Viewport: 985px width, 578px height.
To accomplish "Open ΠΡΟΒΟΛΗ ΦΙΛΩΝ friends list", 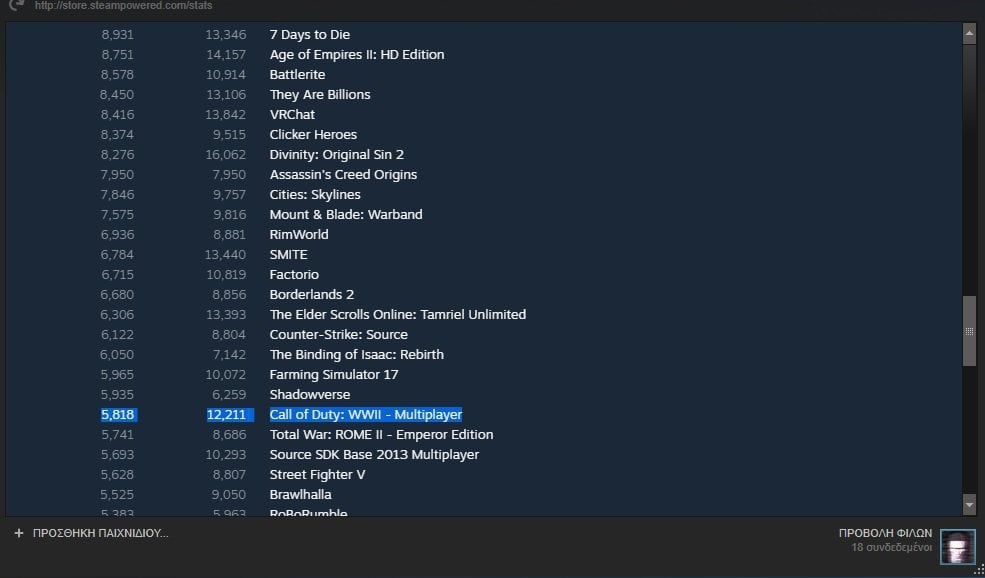I will click(885, 533).
